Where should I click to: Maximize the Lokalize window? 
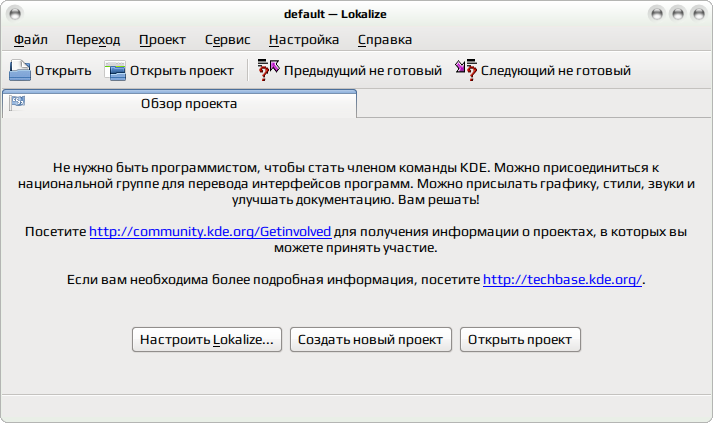(x=678, y=14)
